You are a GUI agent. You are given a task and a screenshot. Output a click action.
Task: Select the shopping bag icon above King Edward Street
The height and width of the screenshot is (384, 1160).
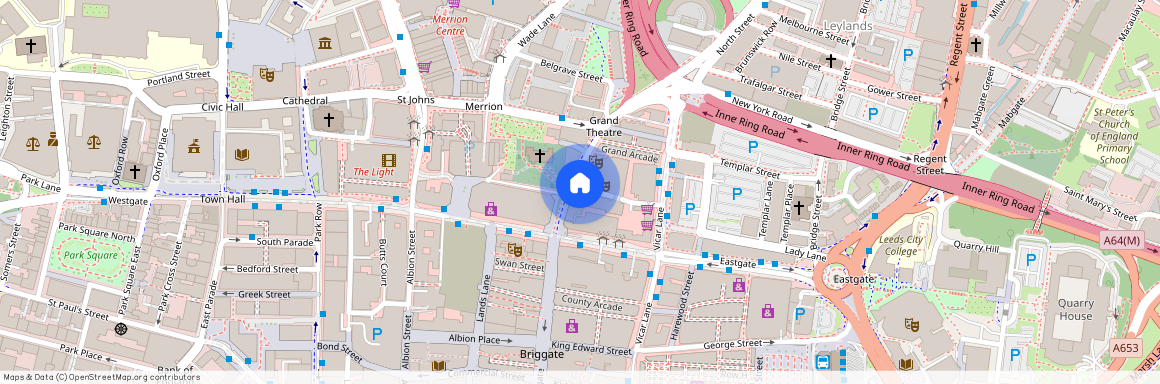(571, 326)
